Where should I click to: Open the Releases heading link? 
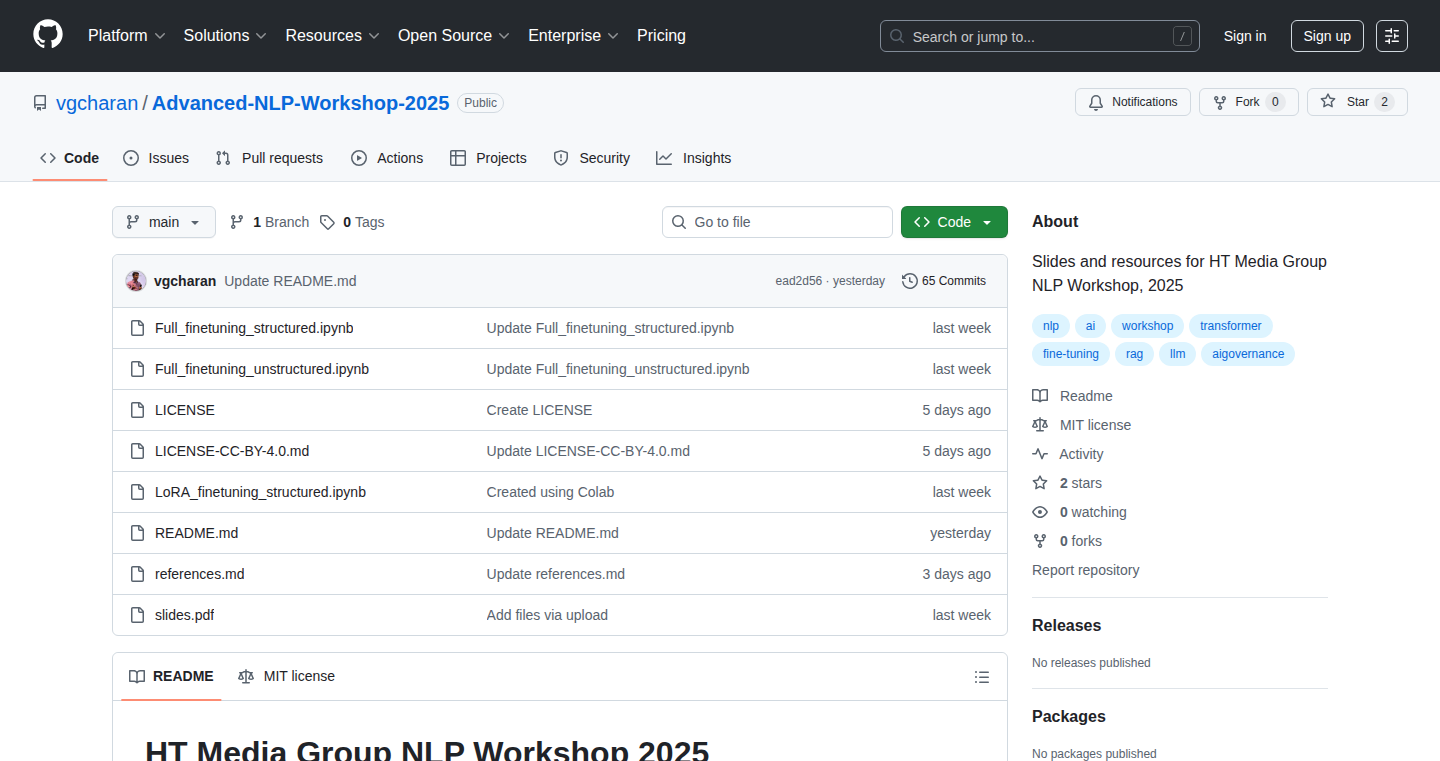click(x=1066, y=625)
